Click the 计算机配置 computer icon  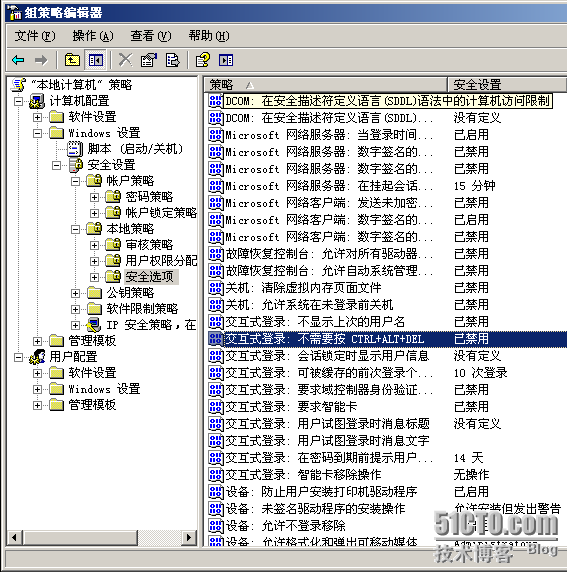click(37, 101)
